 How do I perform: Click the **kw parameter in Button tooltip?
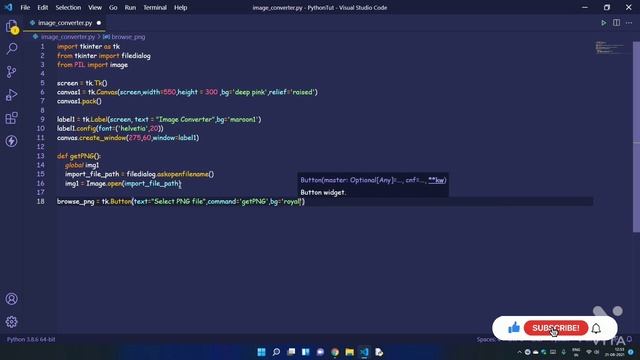[x=436, y=180]
